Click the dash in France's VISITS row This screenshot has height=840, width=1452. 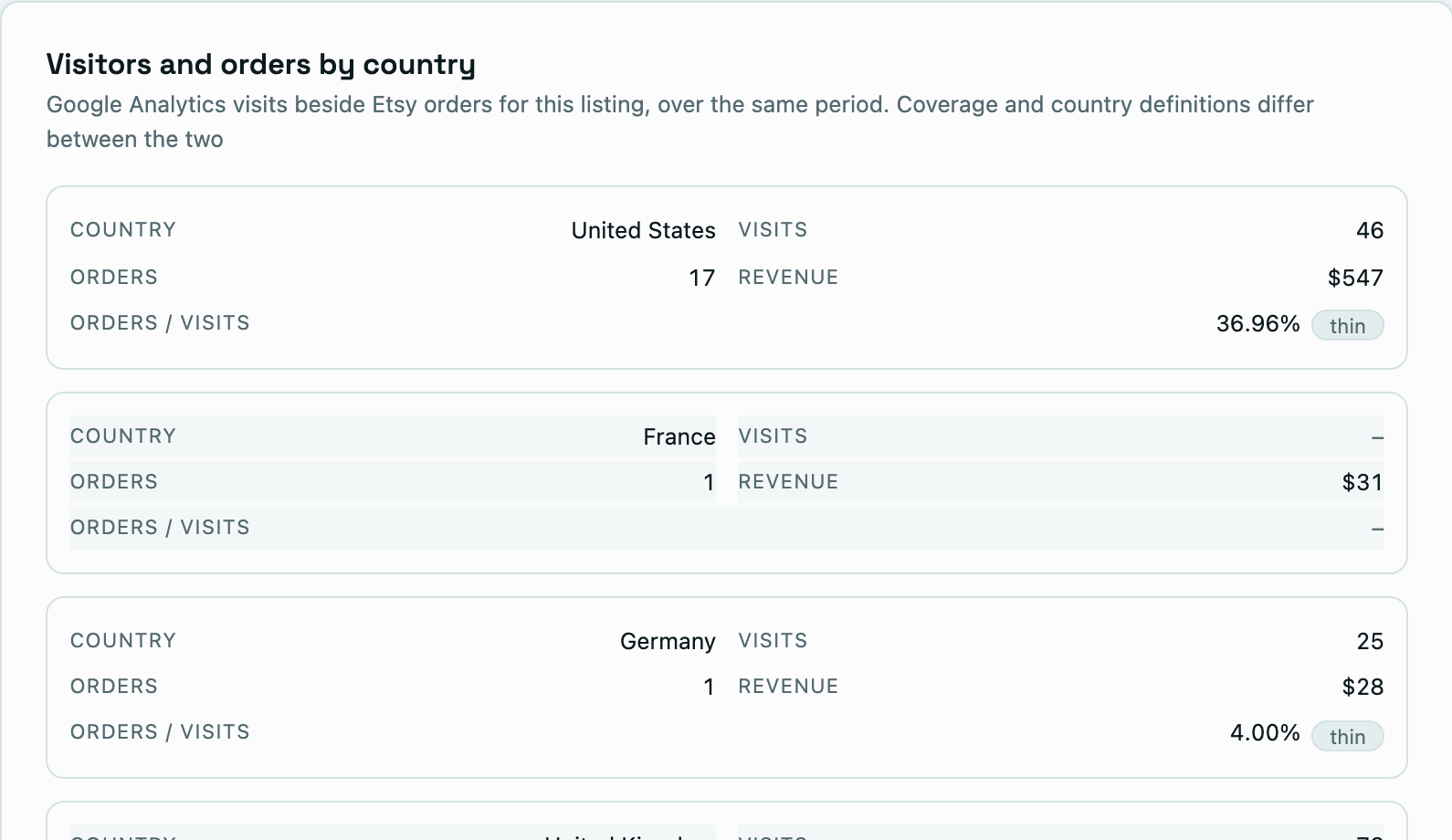point(1377,438)
